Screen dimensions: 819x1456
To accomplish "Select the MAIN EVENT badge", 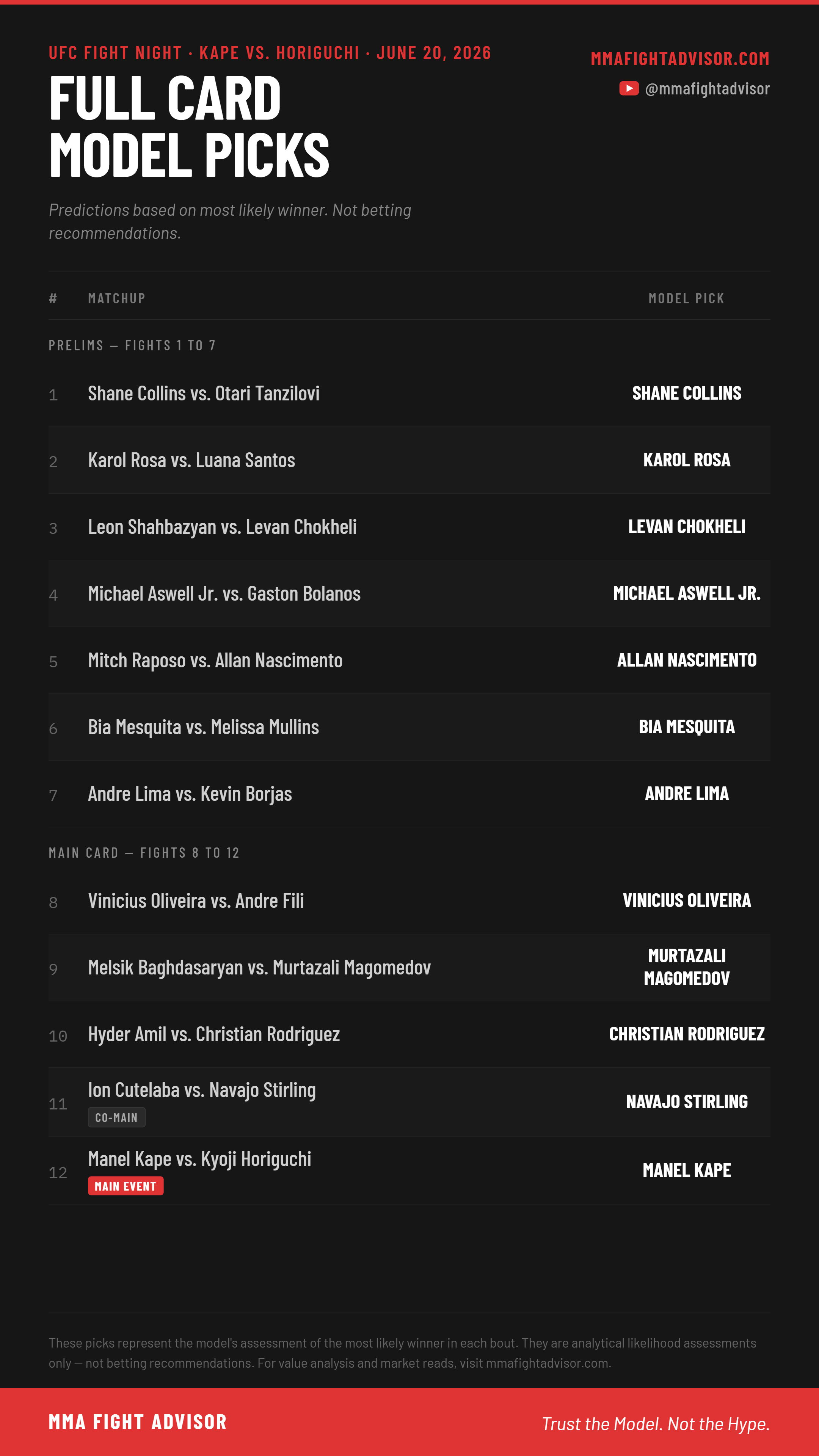I will coord(126,1186).
